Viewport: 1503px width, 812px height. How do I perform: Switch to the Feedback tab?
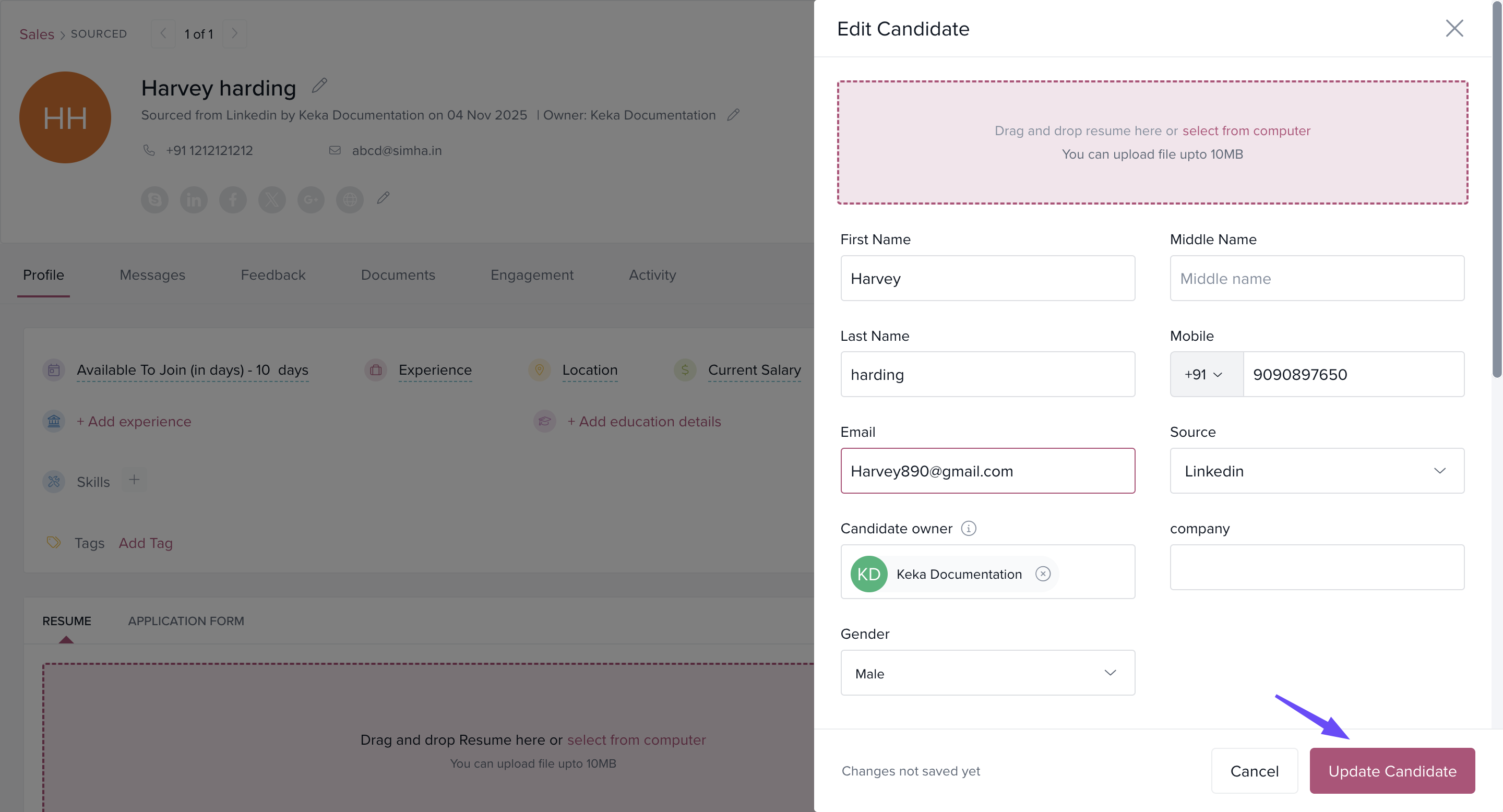(273, 274)
